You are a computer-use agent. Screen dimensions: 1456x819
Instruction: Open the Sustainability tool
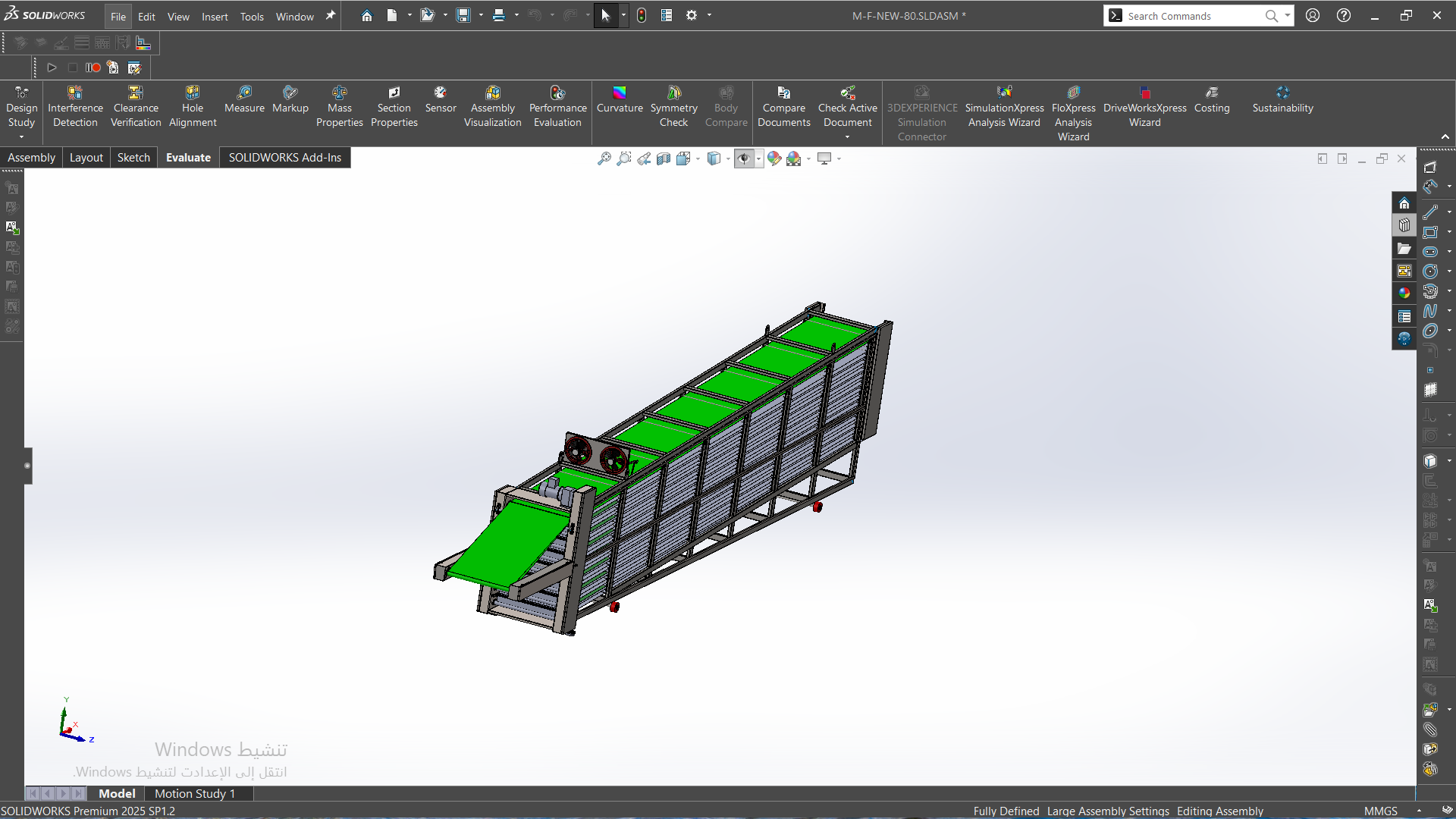(x=1282, y=99)
